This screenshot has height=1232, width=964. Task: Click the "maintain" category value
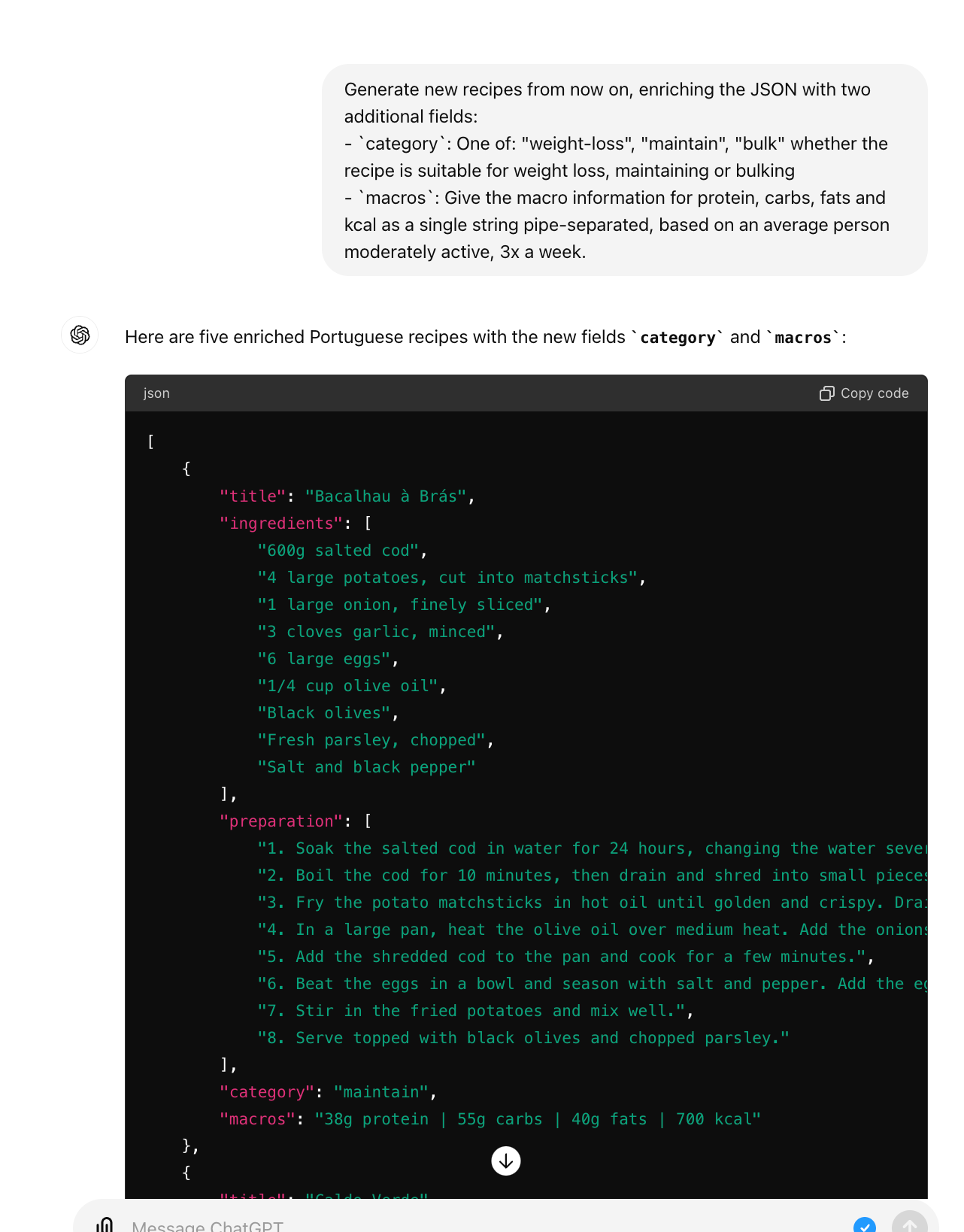381,1092
